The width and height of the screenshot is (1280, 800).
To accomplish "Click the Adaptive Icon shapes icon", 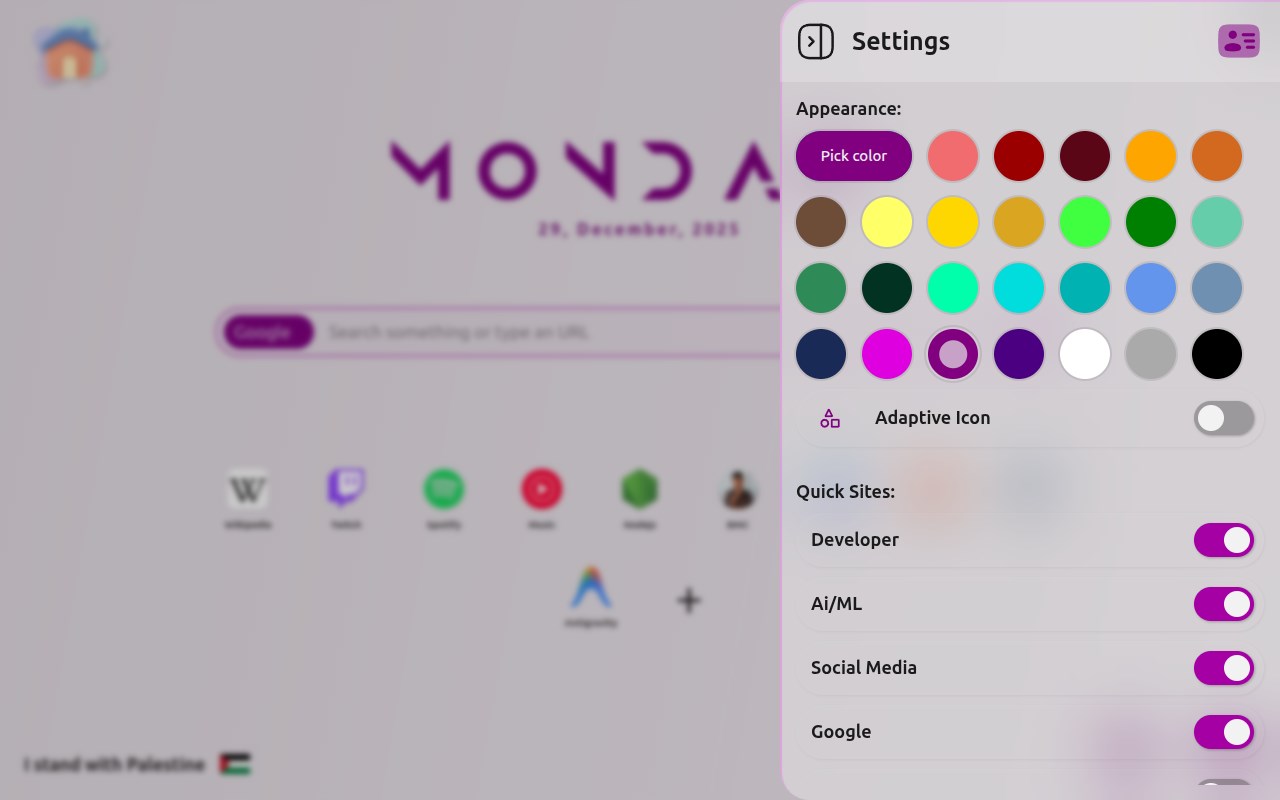I will (830, 418).
